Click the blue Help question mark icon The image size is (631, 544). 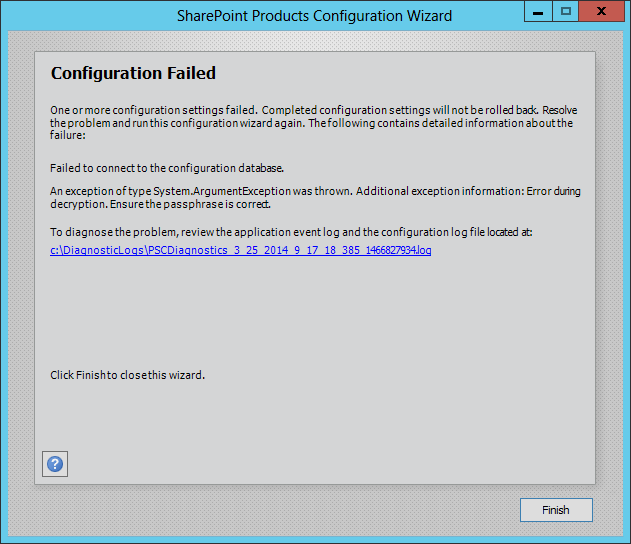coord(55,464)
